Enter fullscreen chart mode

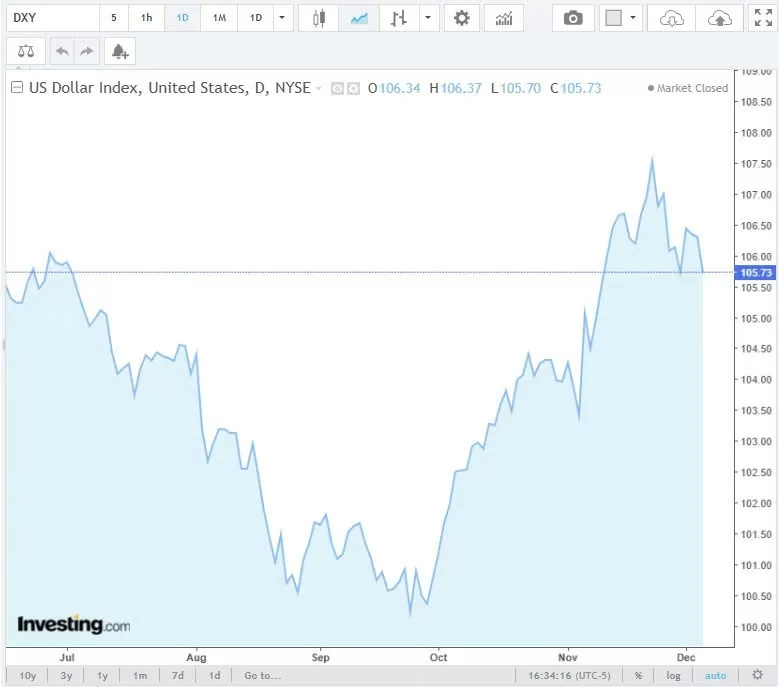760,18
